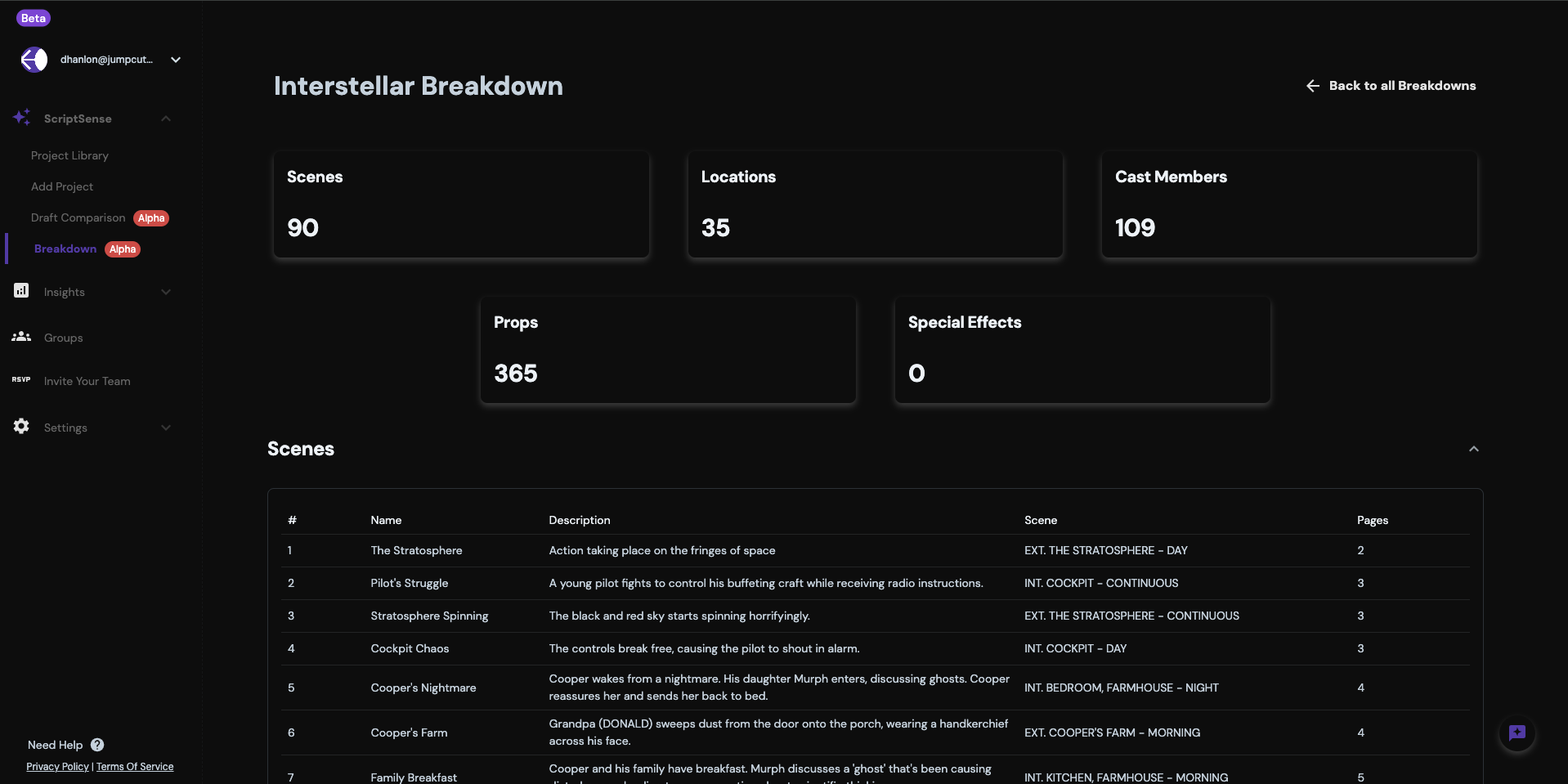Click the Need Help question mark icon
The image size is (1568, 784).
pos(97,745)
